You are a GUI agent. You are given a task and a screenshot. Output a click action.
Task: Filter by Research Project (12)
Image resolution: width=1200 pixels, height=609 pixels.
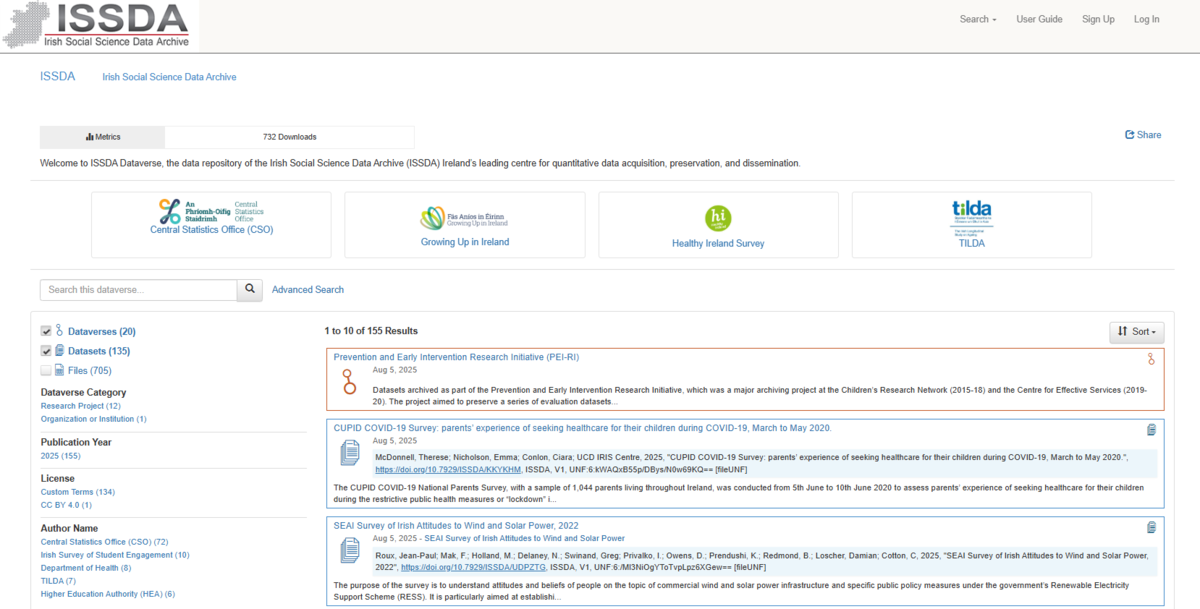tap(81, 406)
